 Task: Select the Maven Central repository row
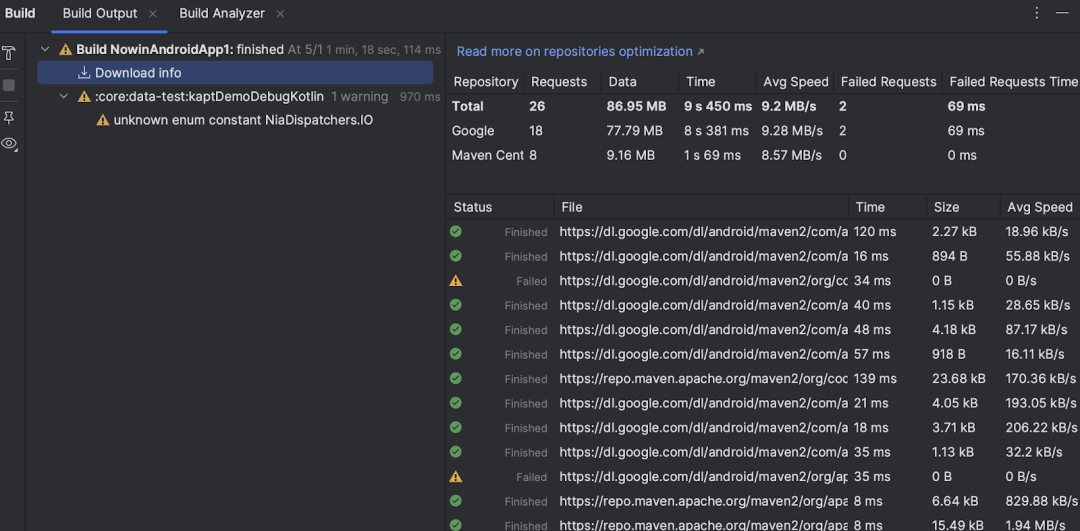762,156
